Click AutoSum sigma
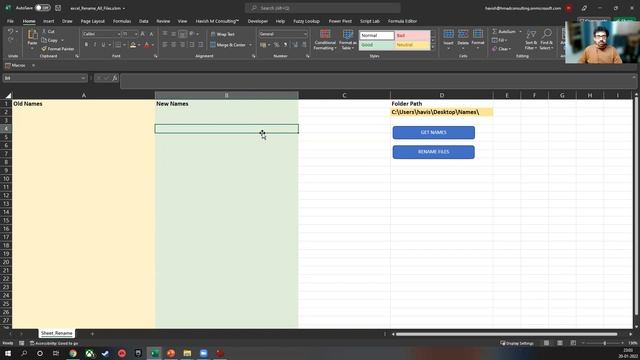640x360 pixels. 495,31
